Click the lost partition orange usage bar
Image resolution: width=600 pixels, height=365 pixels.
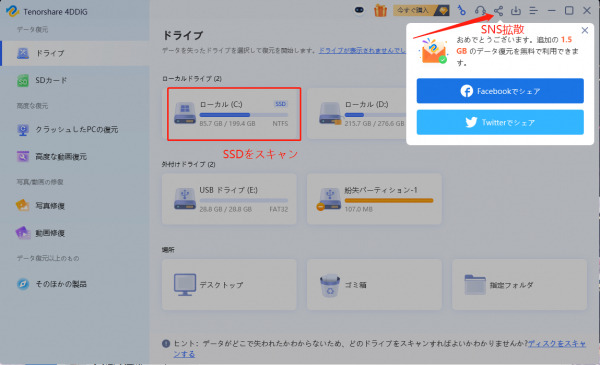[389, 200]
